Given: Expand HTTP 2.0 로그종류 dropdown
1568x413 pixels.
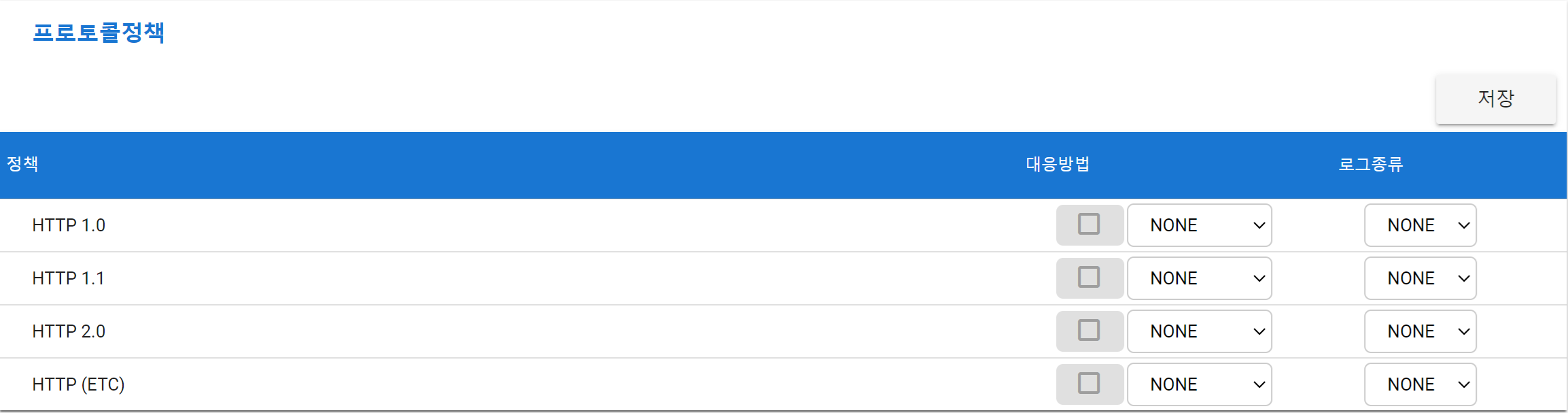Looking at the screenshot, I should (x=1421, y=331).
